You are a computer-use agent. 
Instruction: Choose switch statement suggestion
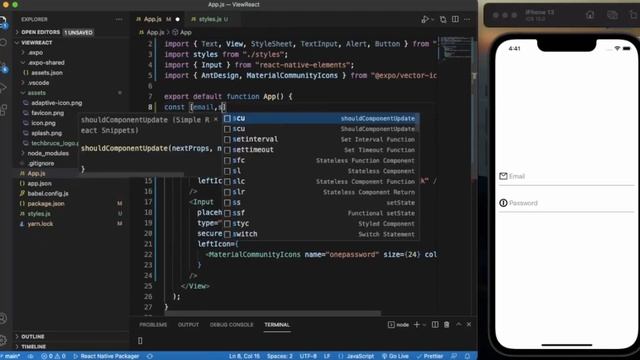tap(320, 234)
